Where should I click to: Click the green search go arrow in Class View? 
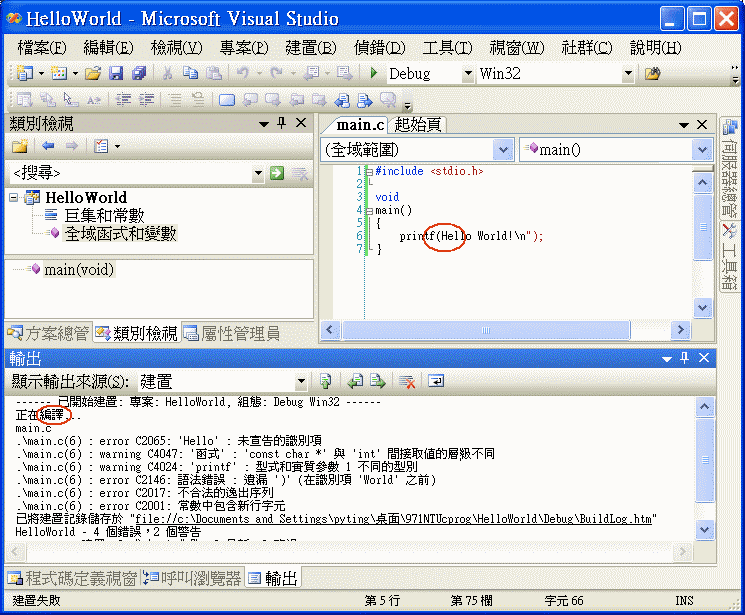click(277, 173)
